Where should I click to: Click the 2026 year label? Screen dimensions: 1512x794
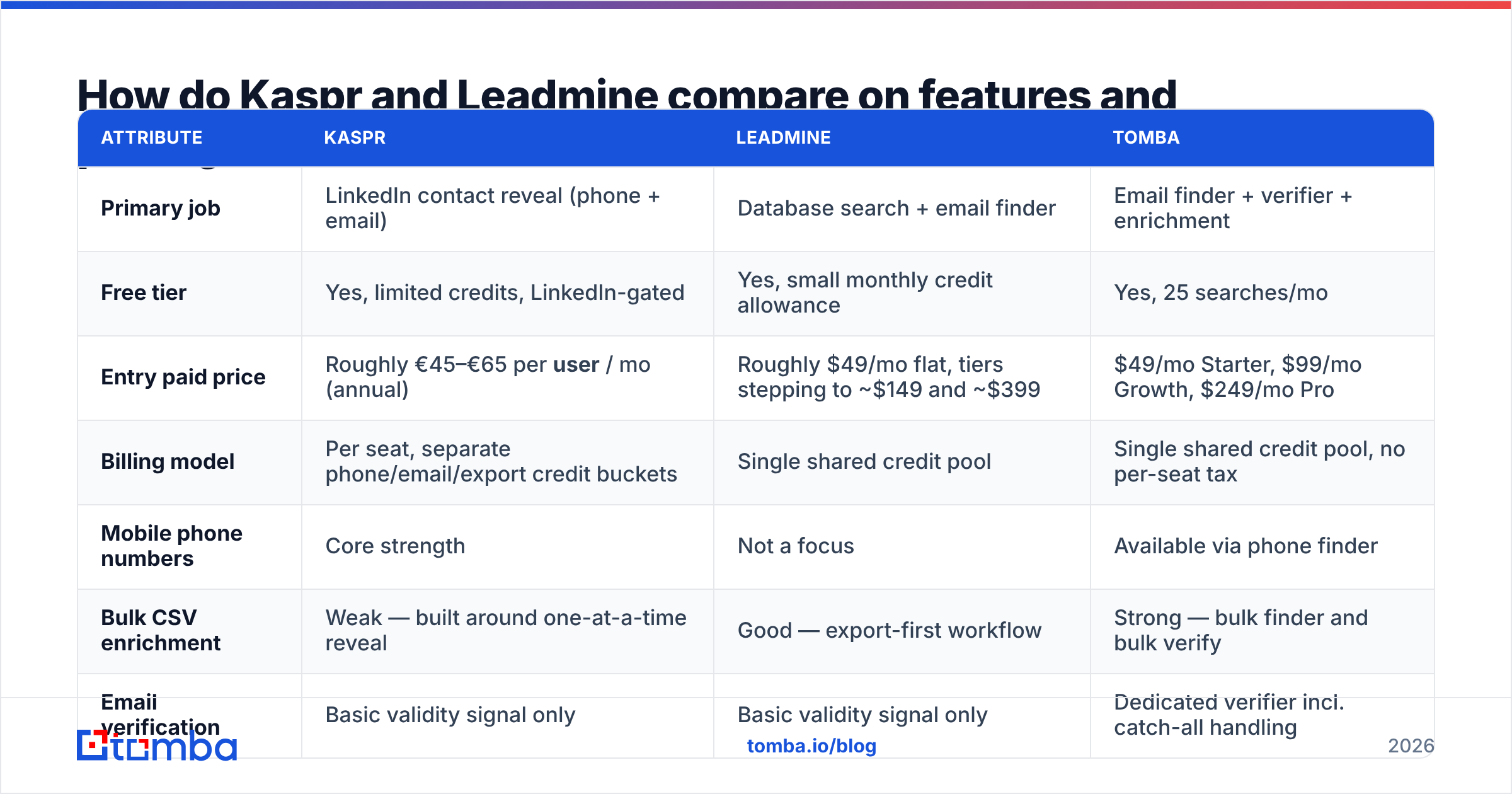pyautogui.click(x=1411, y=746)
